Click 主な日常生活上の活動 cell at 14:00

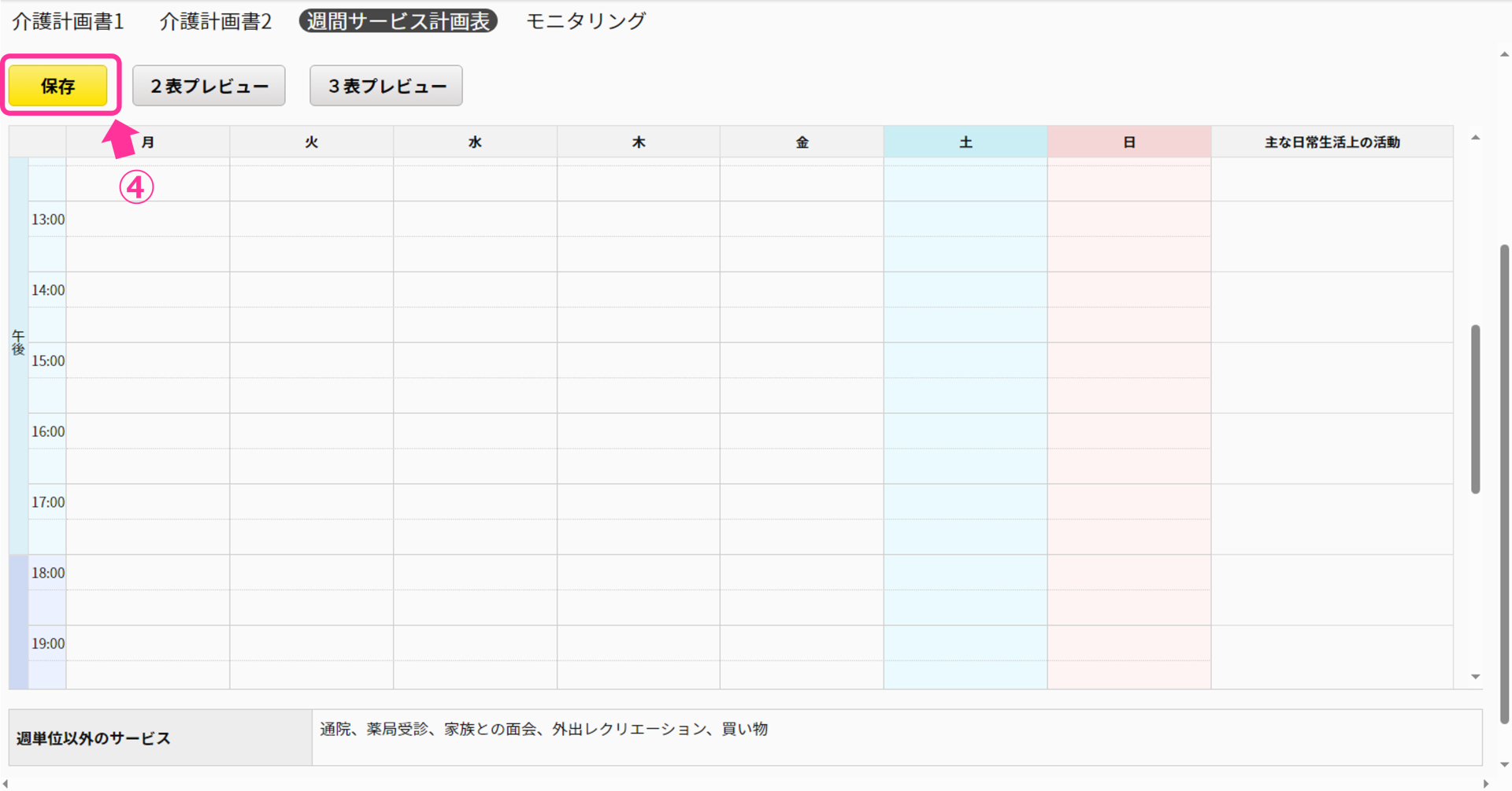point(1332,290)
